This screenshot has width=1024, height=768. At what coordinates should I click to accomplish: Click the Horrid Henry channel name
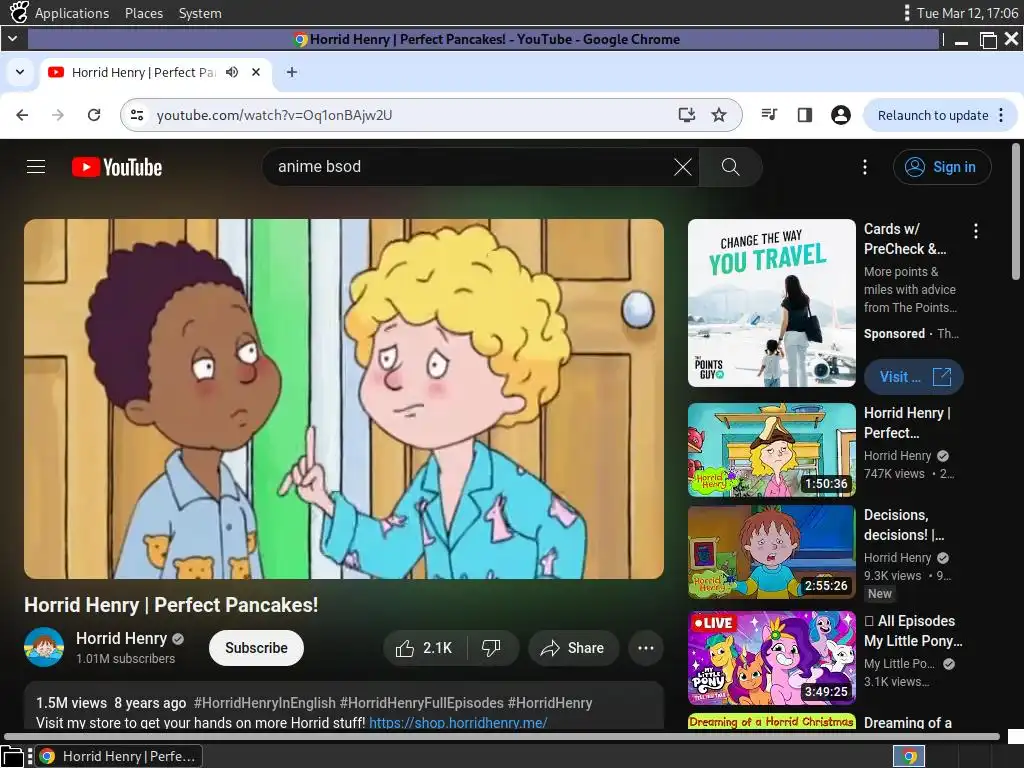coord(121,638)
